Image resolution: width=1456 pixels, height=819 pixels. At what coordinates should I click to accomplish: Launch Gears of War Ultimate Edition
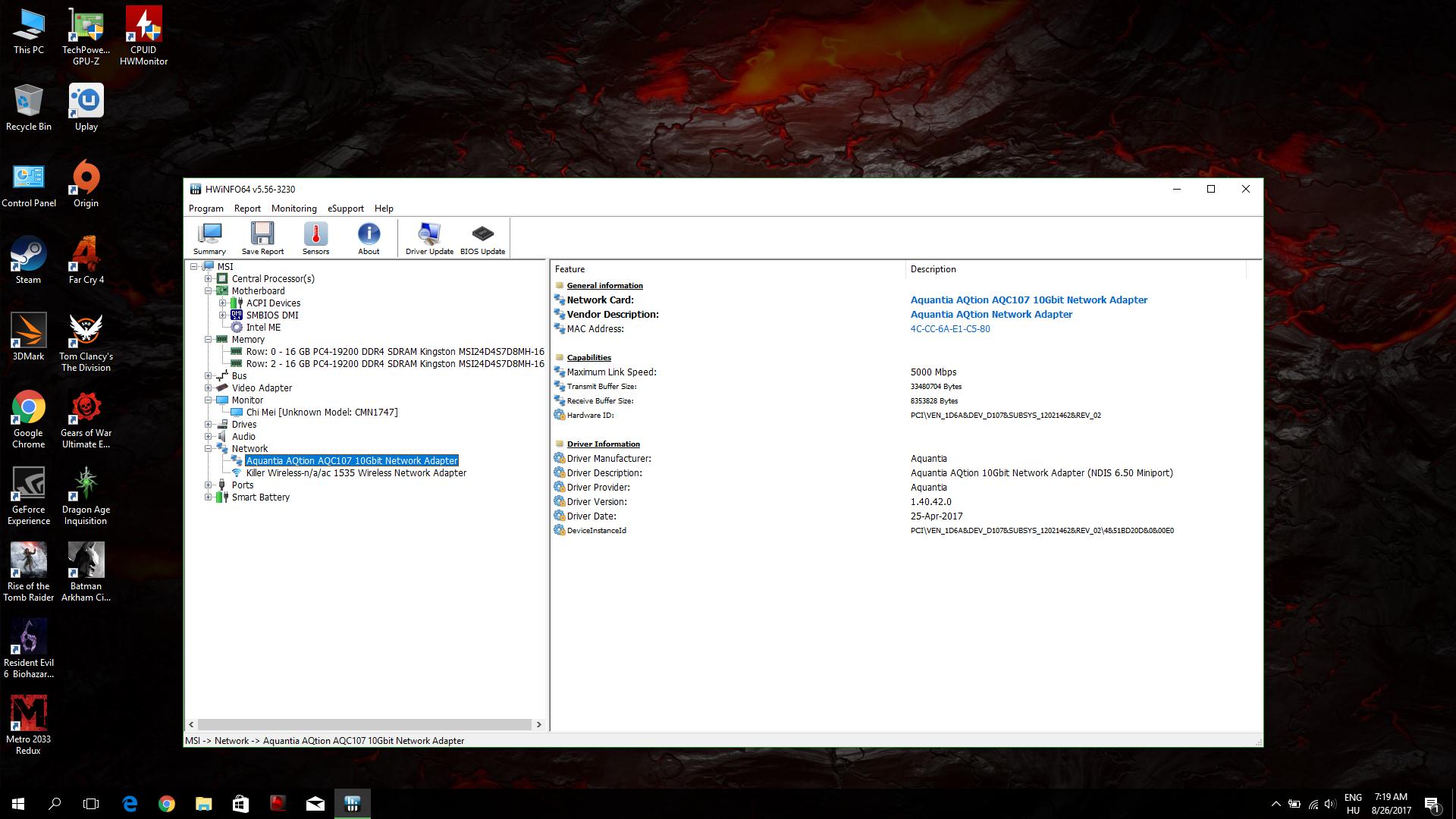click(x=86, y=419)
